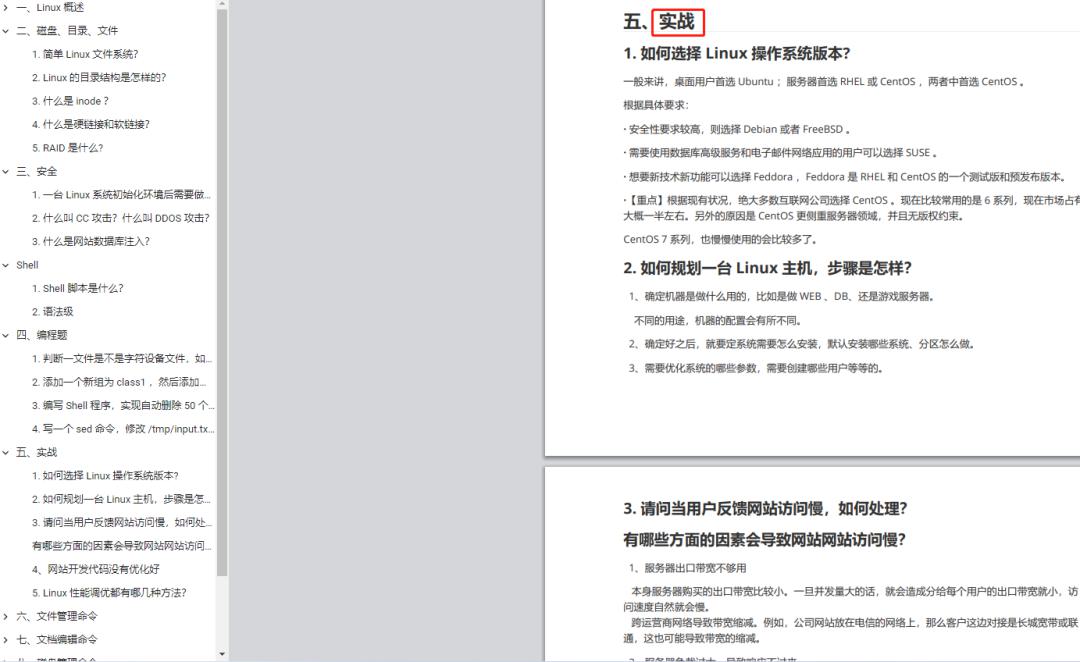Collapse the 四、编程题 outline section
The width and height of the screenshot is (1080, 662).
pos(6,335)
